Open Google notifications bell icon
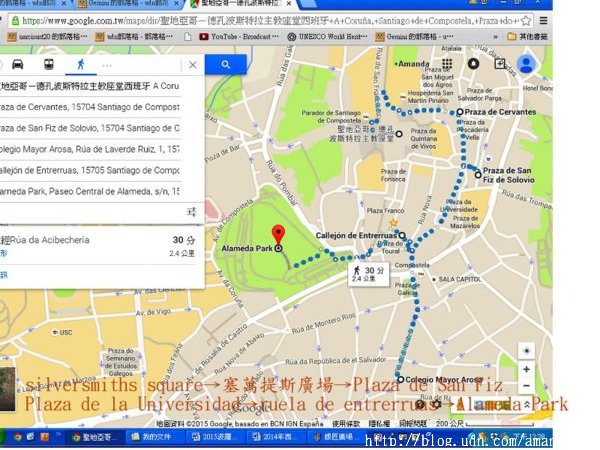 (x=473, y=64)
